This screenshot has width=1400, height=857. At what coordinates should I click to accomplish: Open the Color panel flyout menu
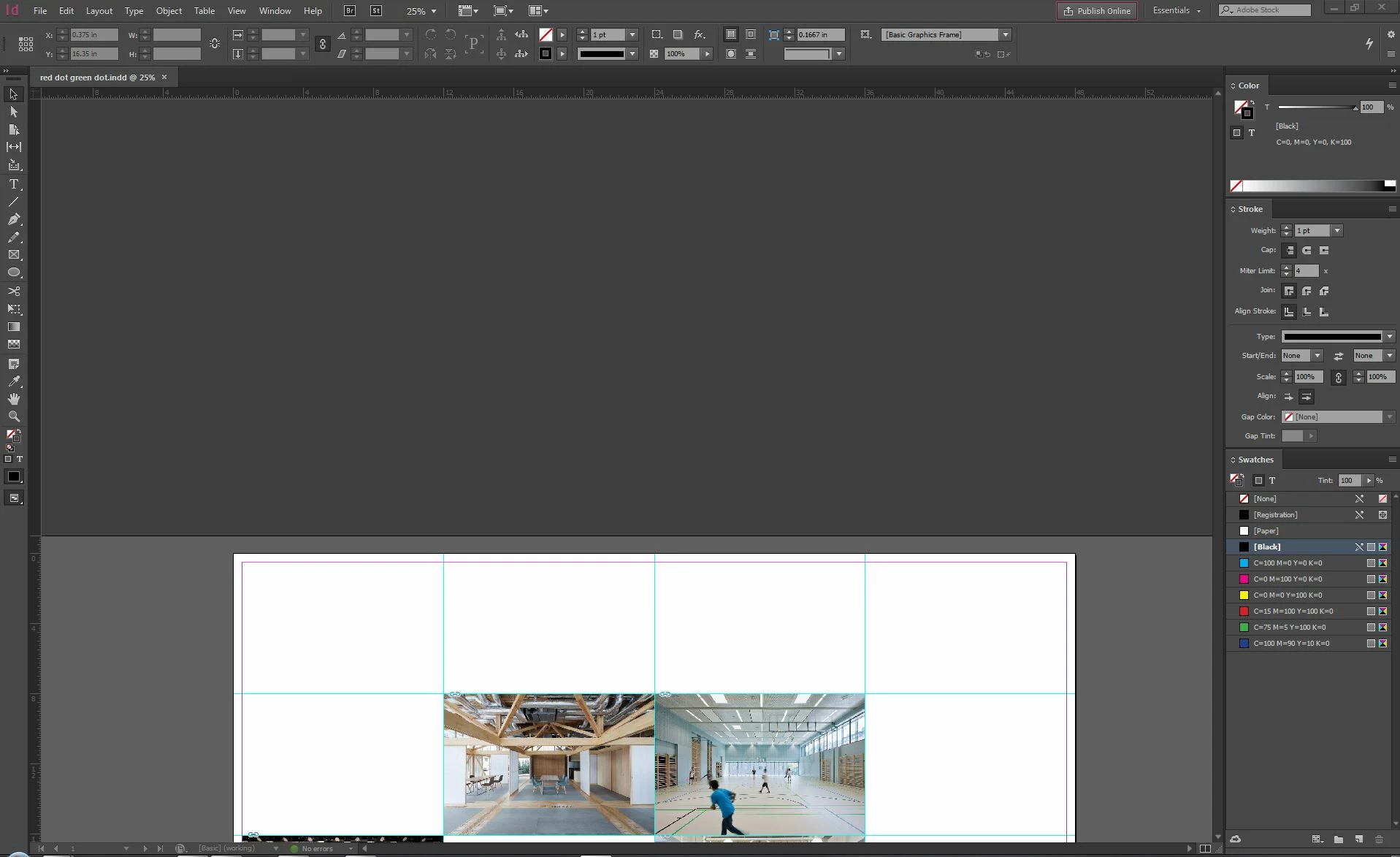pyautogui.click(x=1392, y=85)
